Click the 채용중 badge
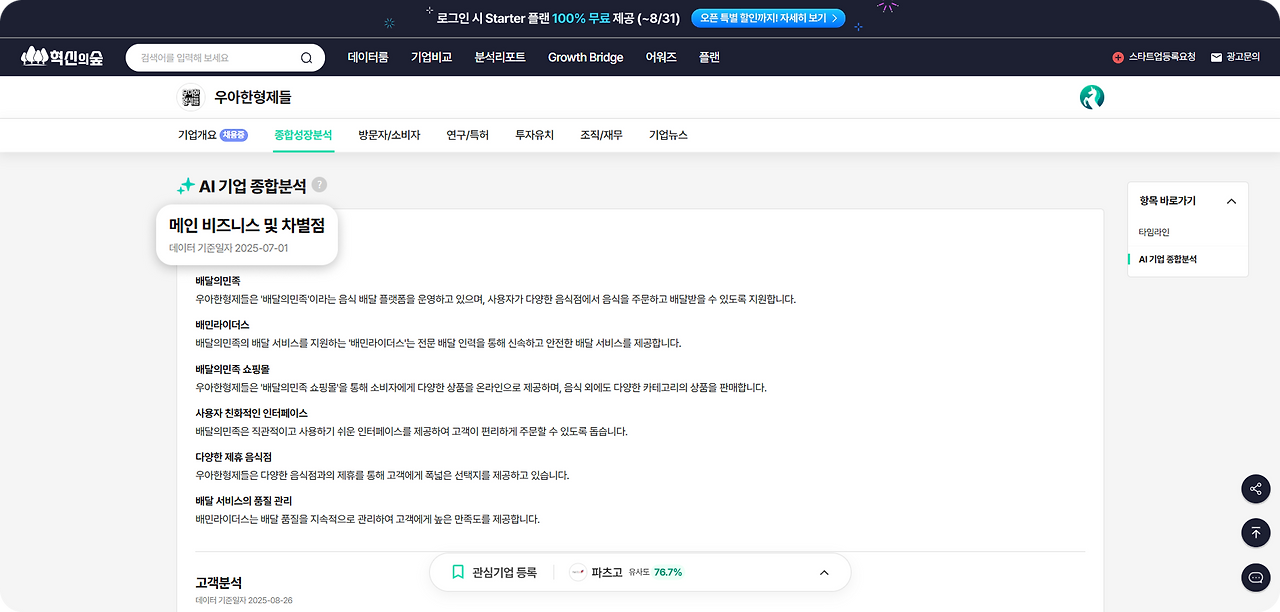This screenshot has height=612, width=1280. [x=234, y=135]
